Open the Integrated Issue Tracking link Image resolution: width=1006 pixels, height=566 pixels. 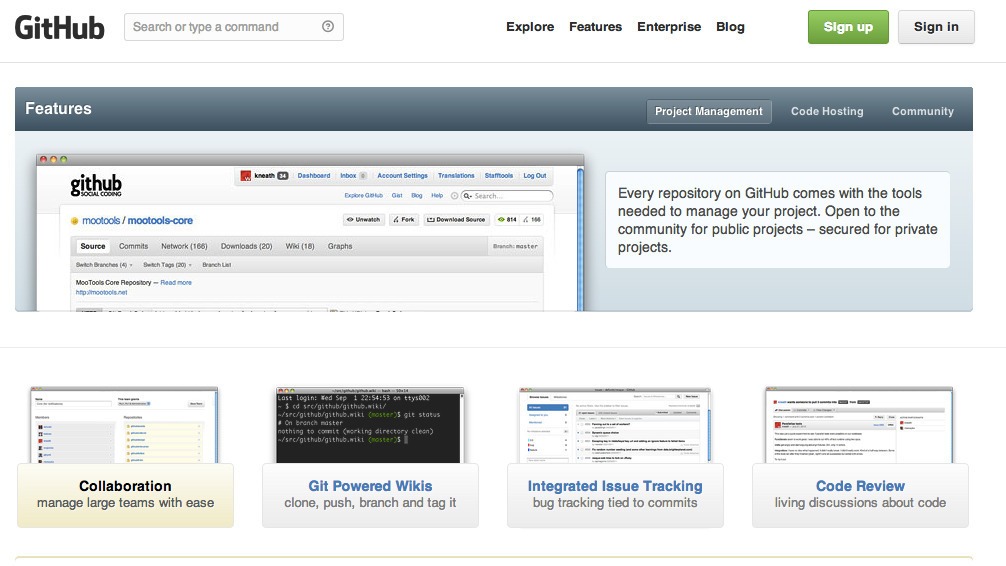click(x=615, y=486)
